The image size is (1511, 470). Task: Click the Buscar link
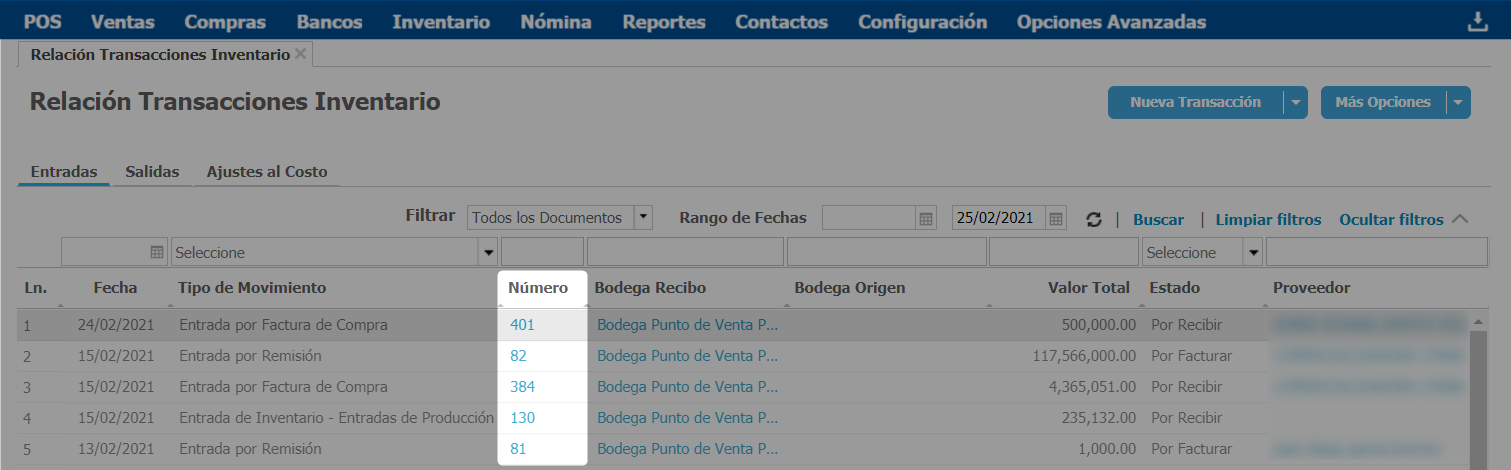[x=1158, y=219]
